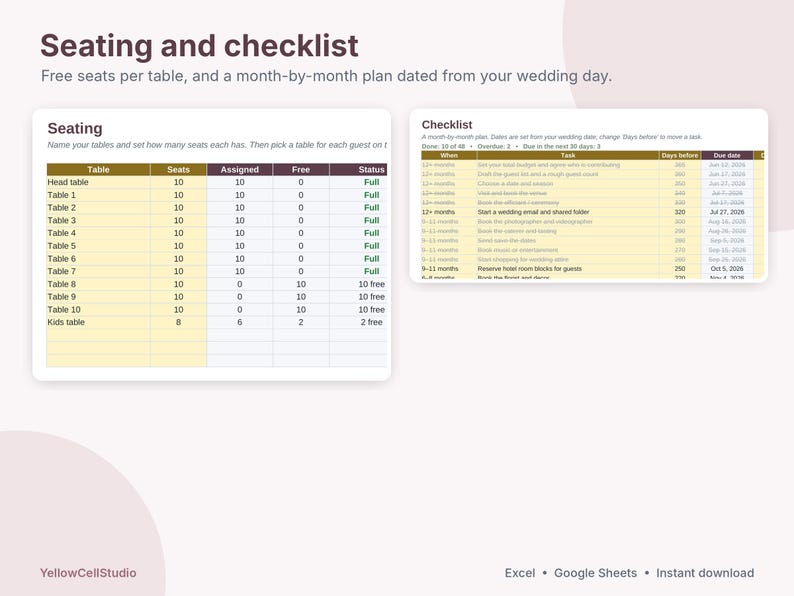Click the Checklist preview thumbnail card
794x596 pixels.
[x=588, y=195]
